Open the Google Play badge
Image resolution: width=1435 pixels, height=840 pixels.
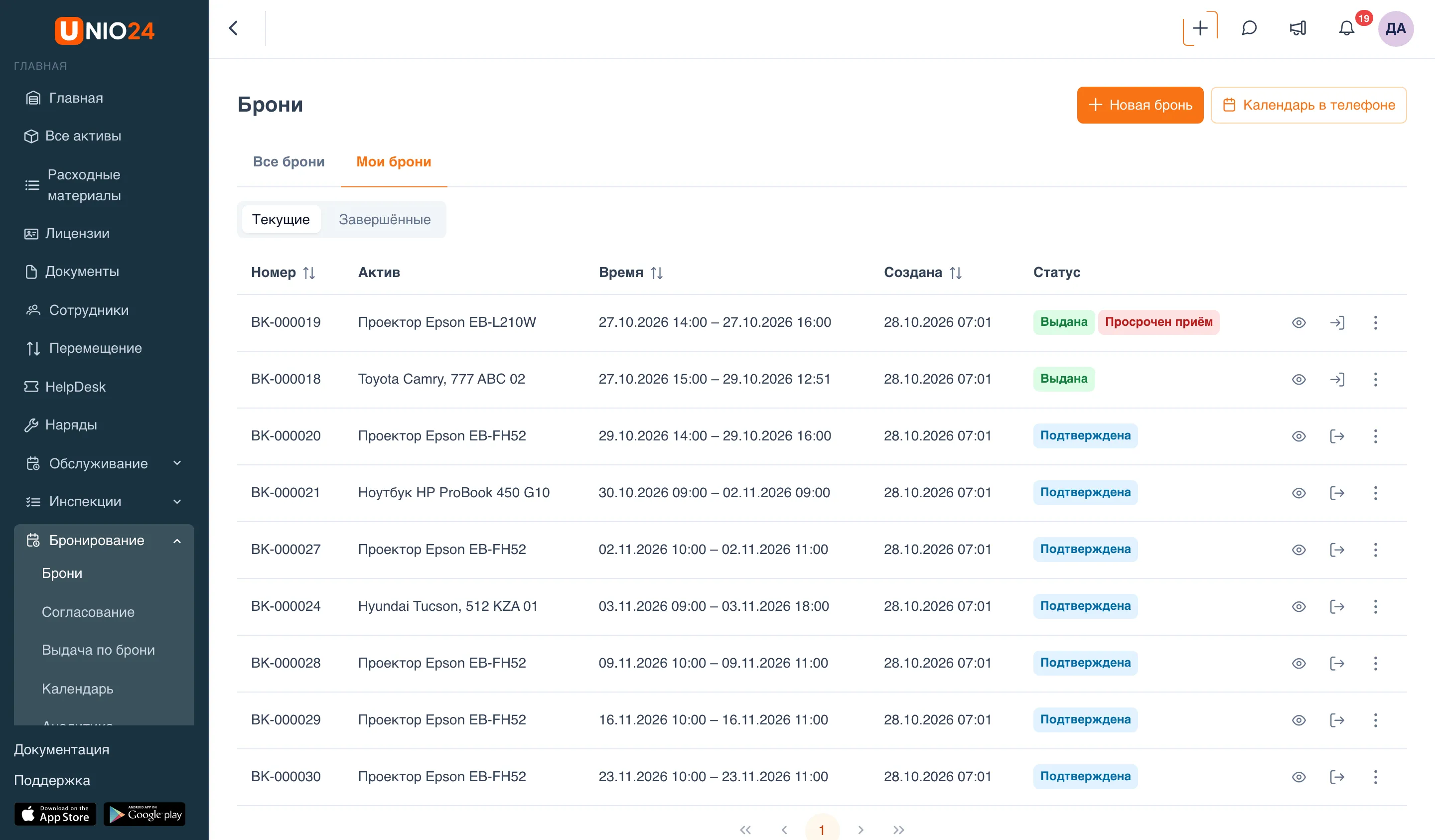coord(144,815)
